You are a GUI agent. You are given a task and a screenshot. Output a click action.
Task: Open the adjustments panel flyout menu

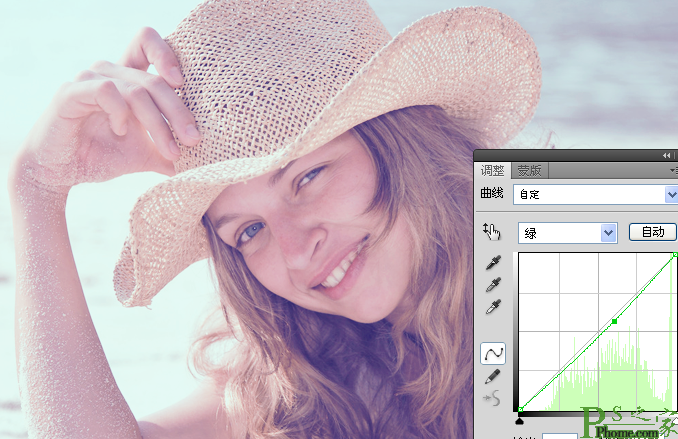click(x=674, y=171)
